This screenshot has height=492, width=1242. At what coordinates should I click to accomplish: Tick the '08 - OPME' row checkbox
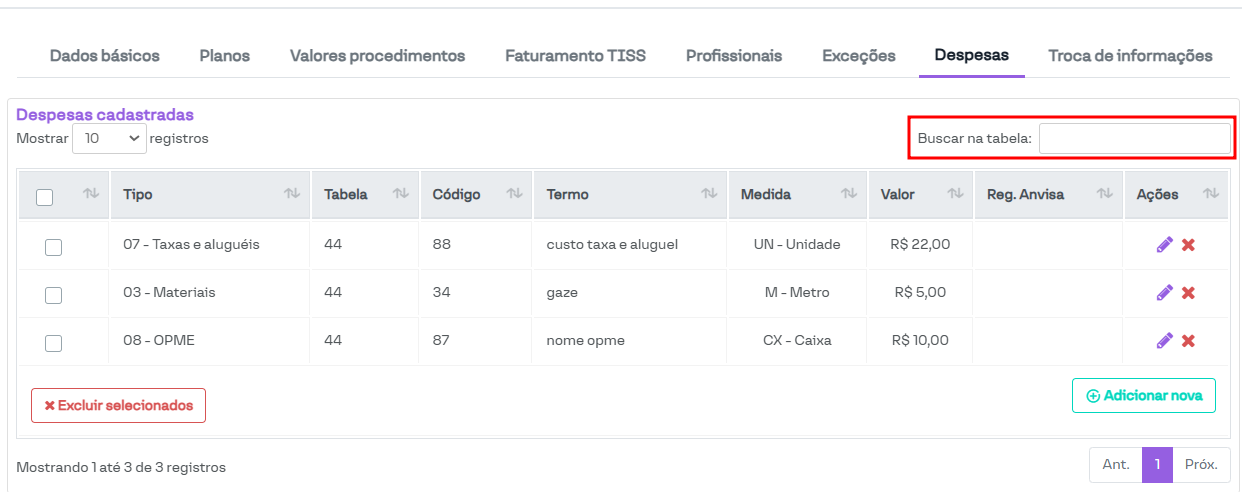pos(54,343)
